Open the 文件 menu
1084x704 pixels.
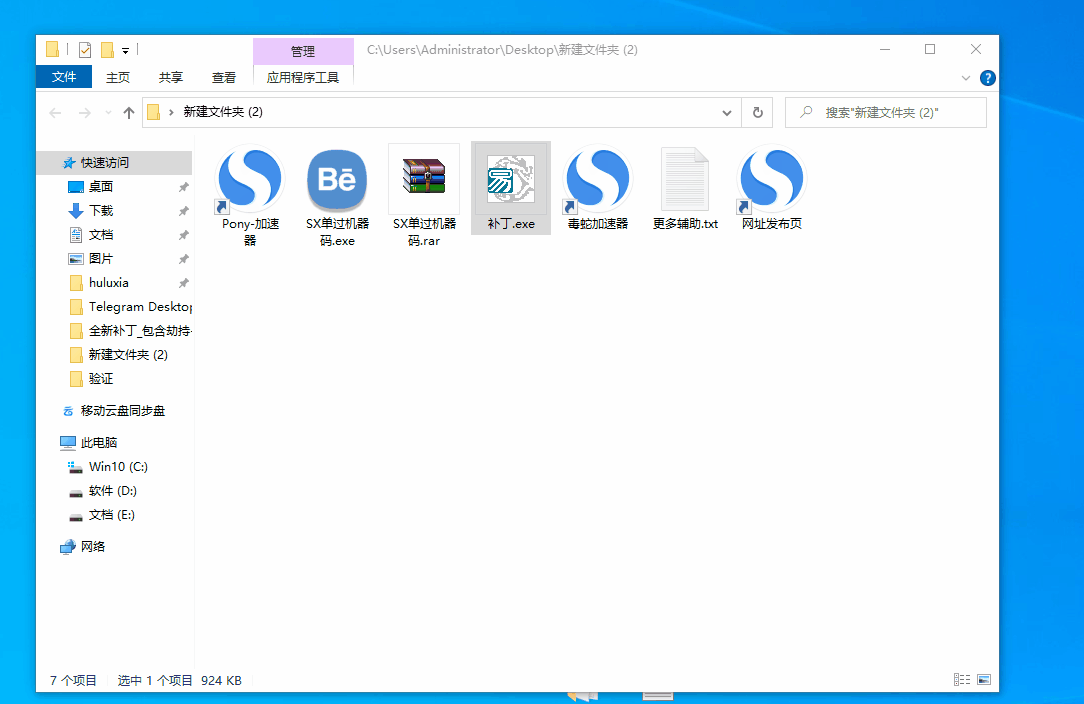click(64, 77)
